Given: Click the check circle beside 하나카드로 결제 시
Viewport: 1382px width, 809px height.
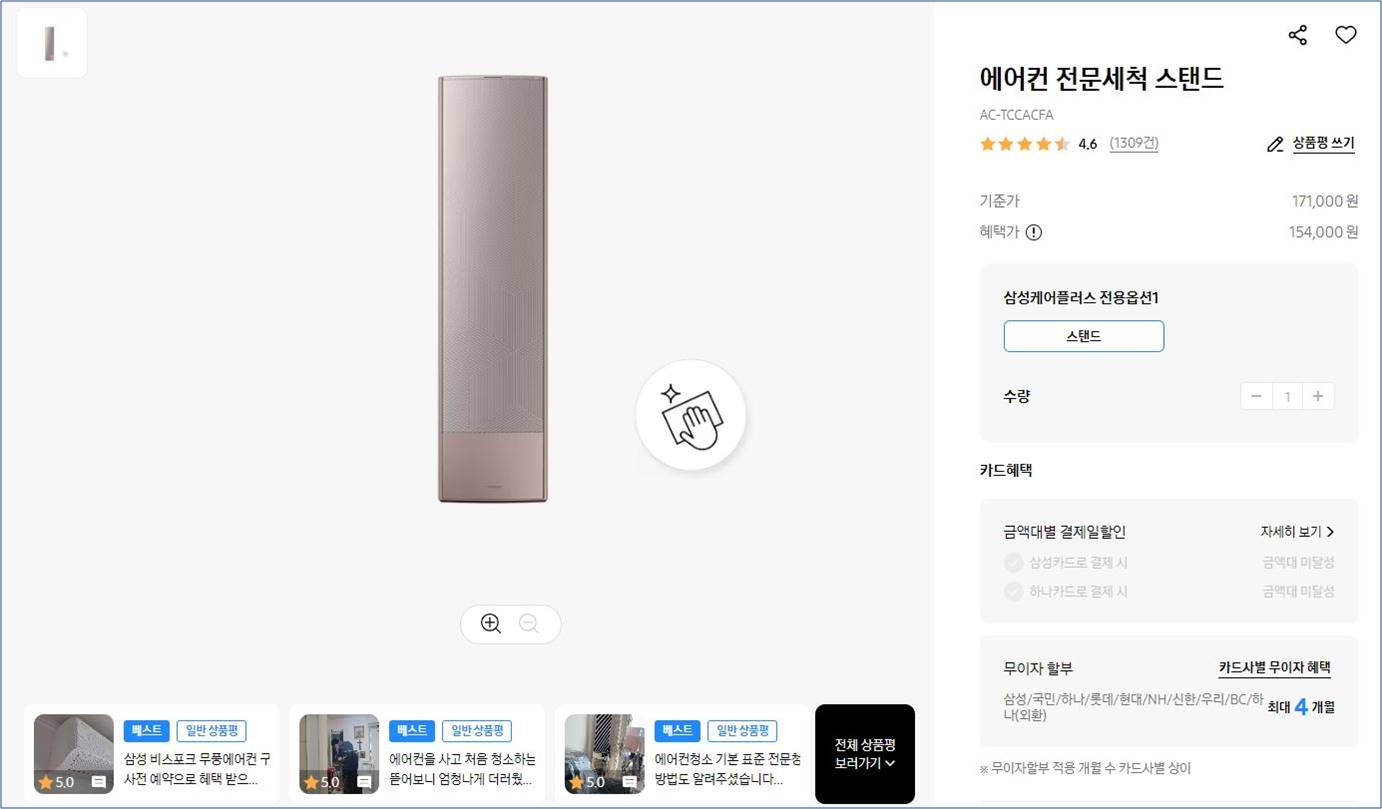Looking at the screenshot, I should (x=1013, y=591).
